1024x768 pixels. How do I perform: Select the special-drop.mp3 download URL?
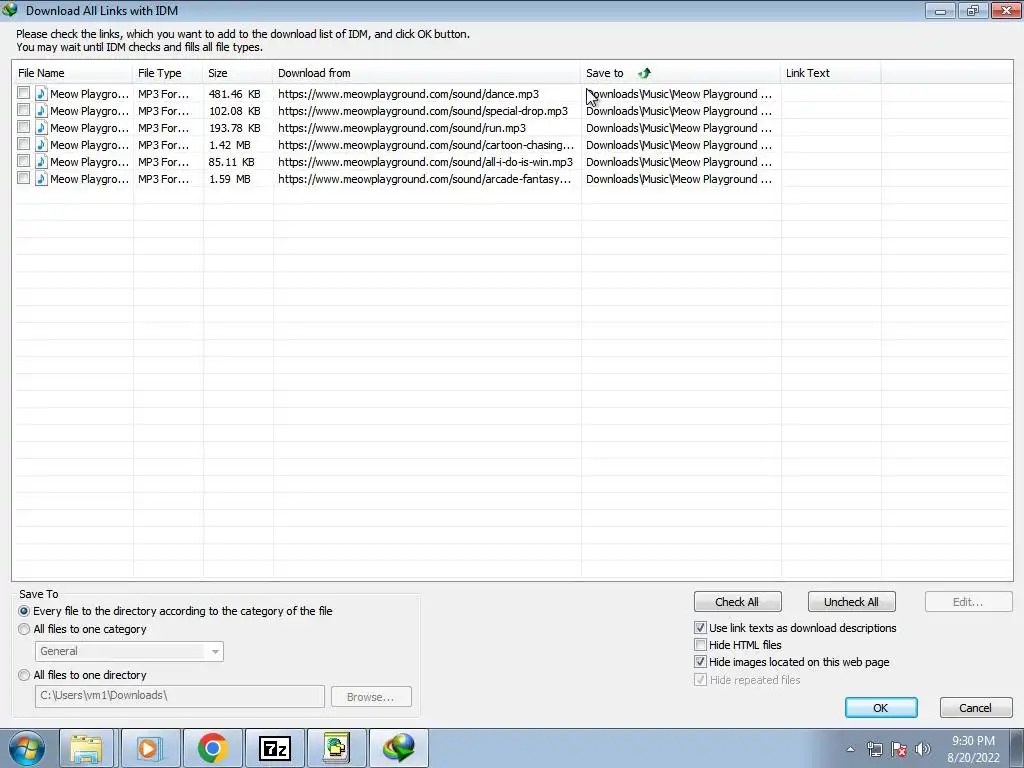point(423,111)
